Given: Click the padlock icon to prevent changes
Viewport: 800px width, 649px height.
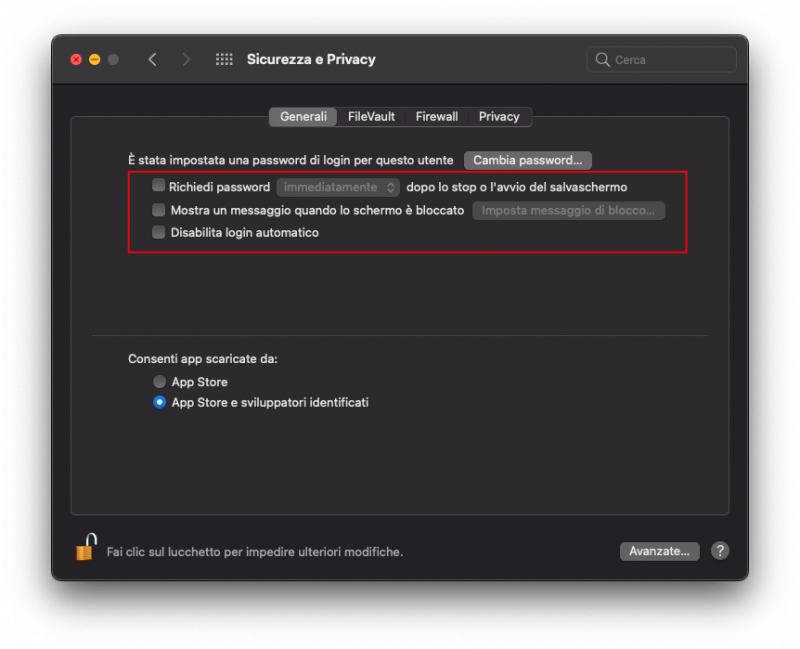Looking at the screenshot, I should 86,548.
